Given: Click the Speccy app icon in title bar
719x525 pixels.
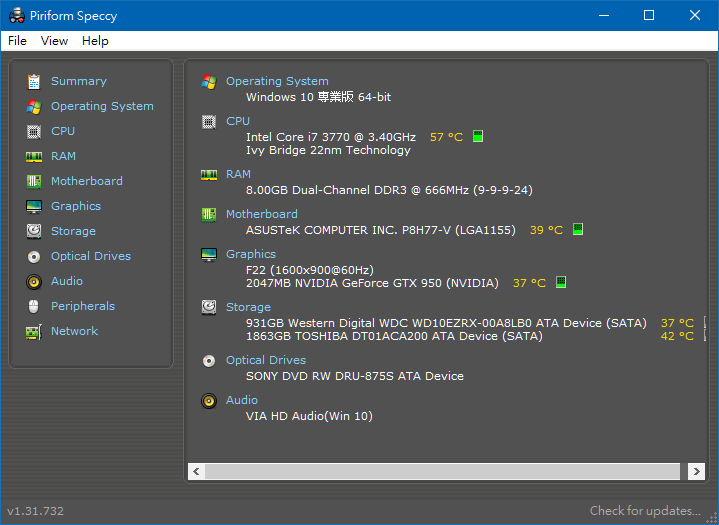Looking at the screenshot, I should [17, 16].
